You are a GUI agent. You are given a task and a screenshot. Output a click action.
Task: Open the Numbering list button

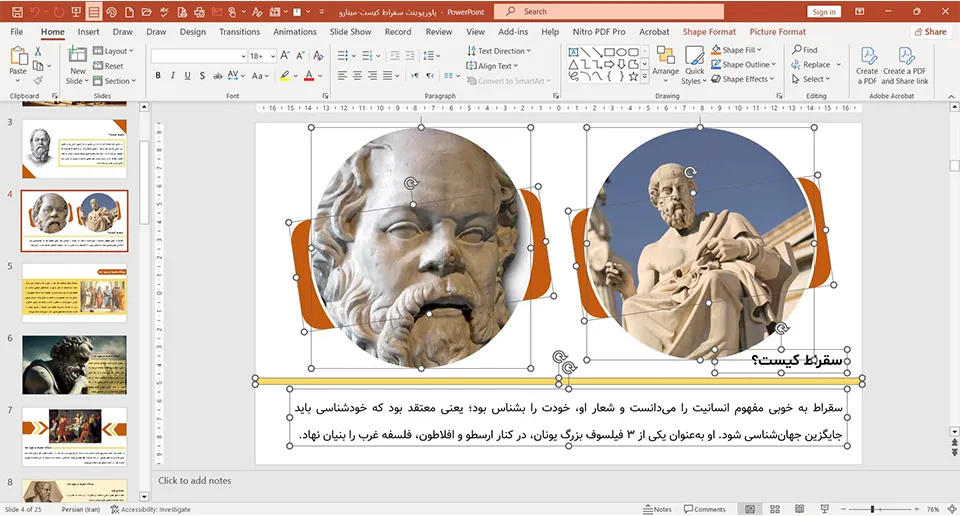click(369, 56)
